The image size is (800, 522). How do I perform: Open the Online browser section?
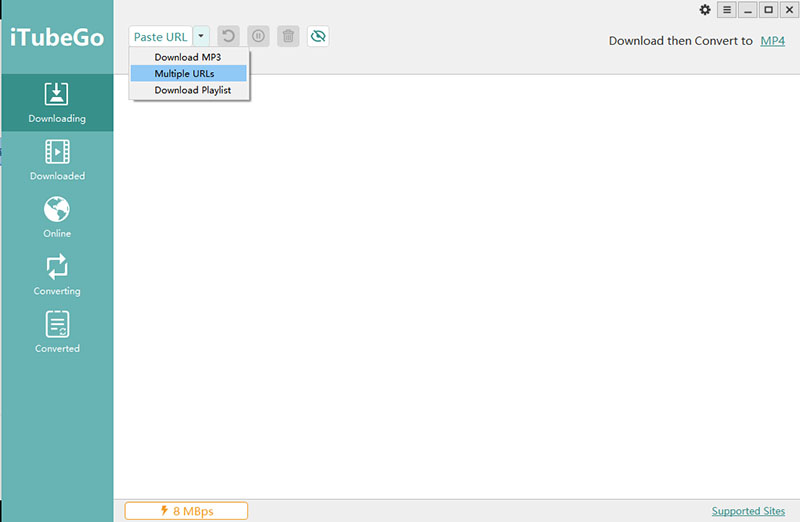click(x=57, y=218)
